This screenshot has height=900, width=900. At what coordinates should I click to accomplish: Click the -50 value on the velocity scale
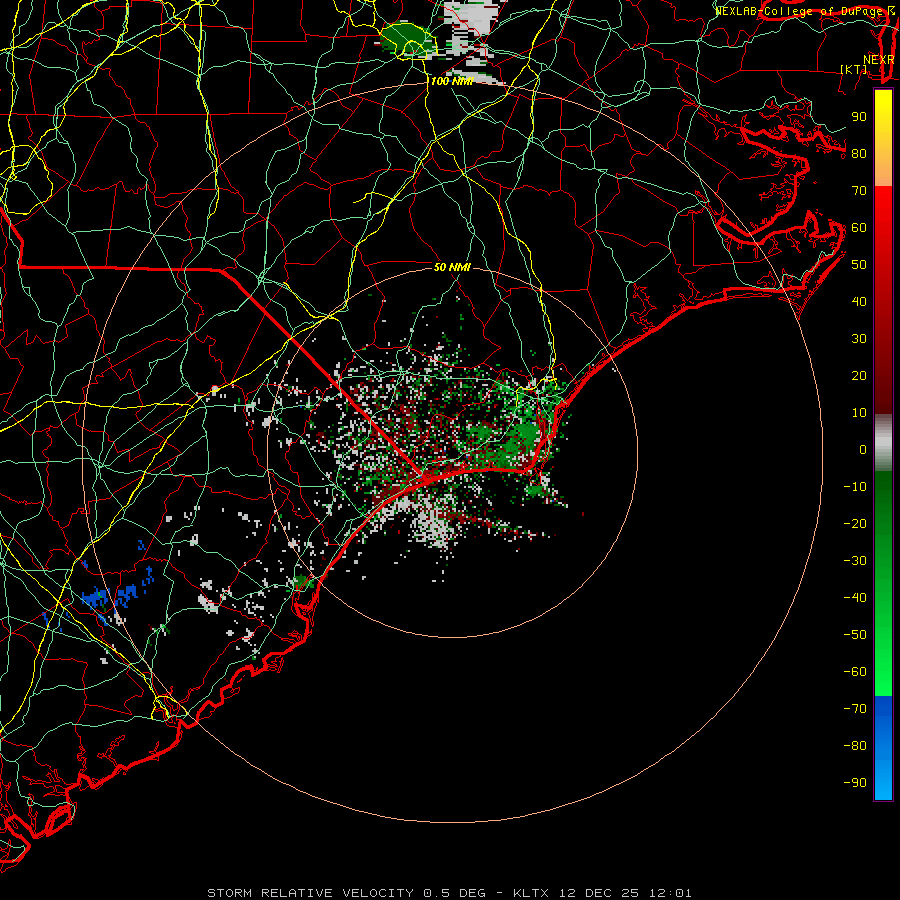pos(855,635)
